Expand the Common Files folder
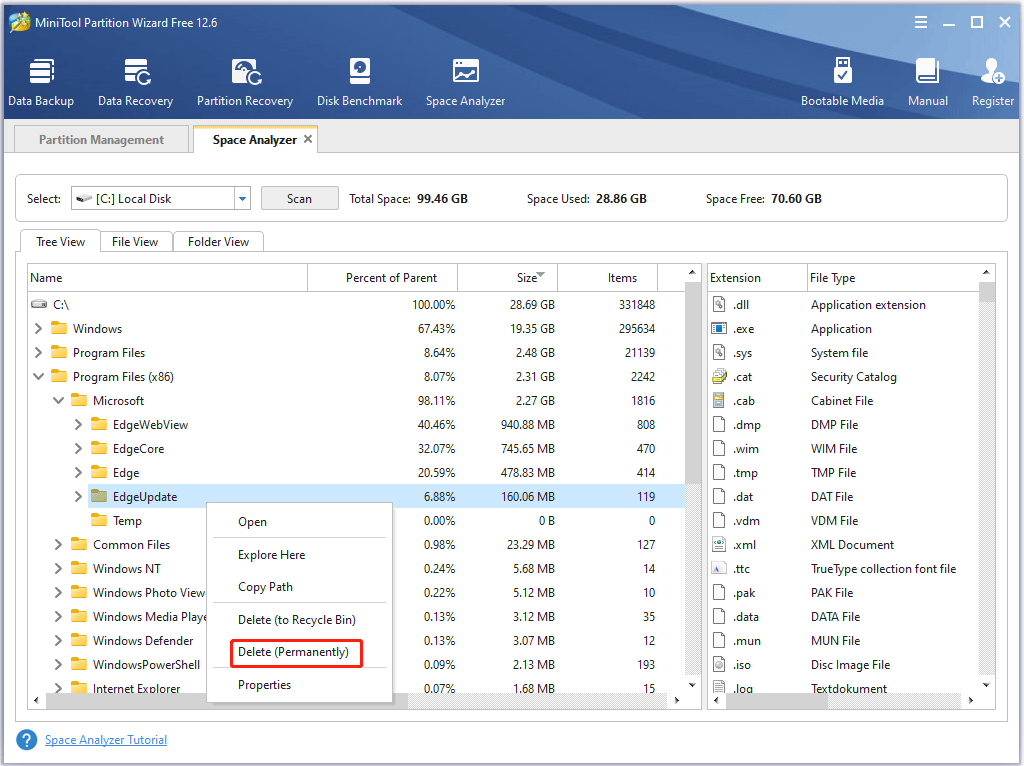 click(x=58, y=545)
